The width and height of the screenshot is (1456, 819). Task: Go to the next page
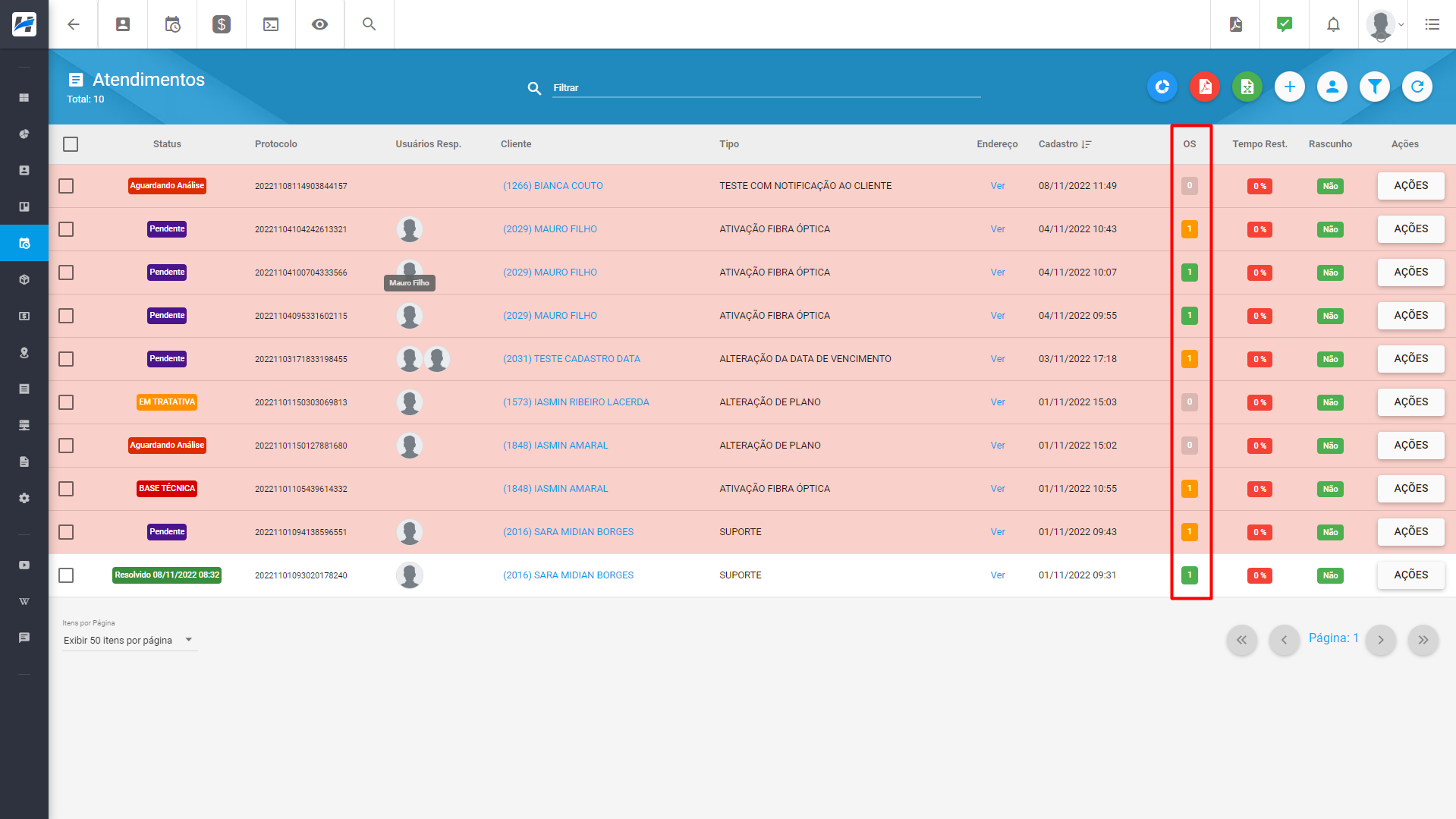click(x=1381, y=640)
